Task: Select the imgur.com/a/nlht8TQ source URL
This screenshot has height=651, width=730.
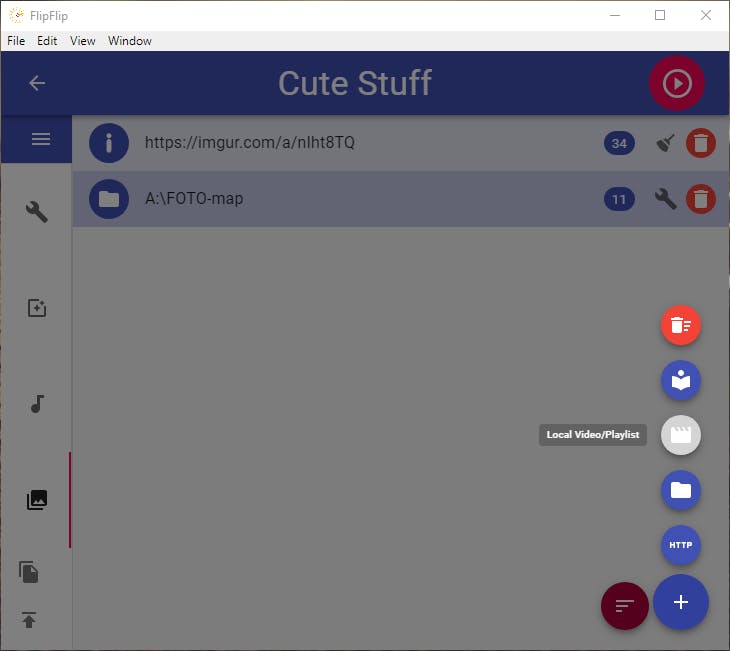Action: [250, 142]
